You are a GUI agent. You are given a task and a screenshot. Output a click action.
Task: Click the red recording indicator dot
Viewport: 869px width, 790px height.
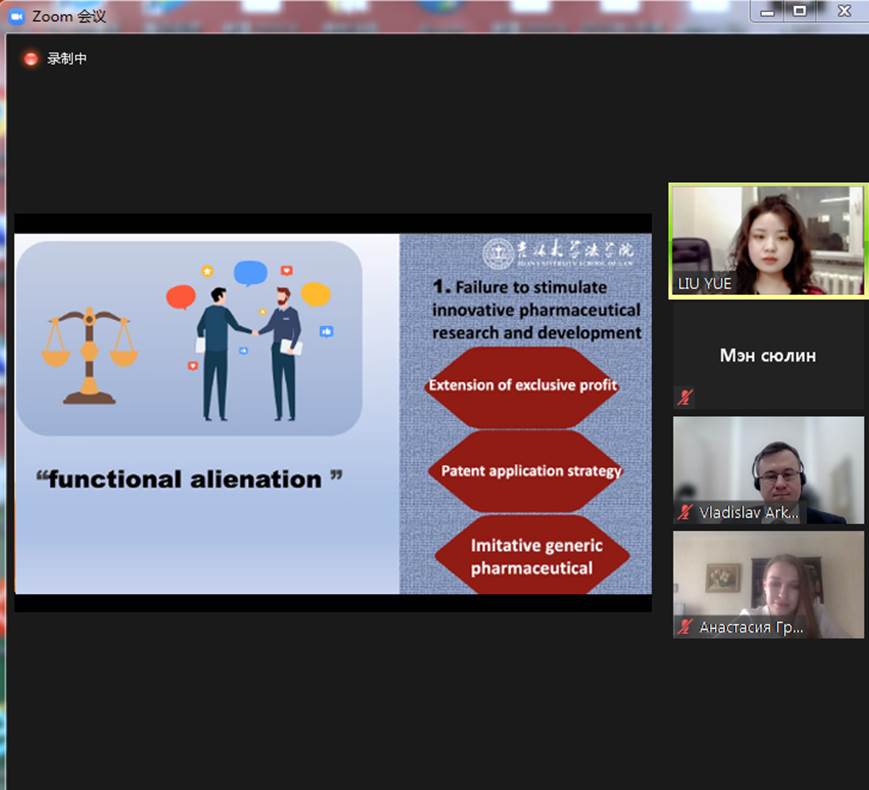coord(31,59)
